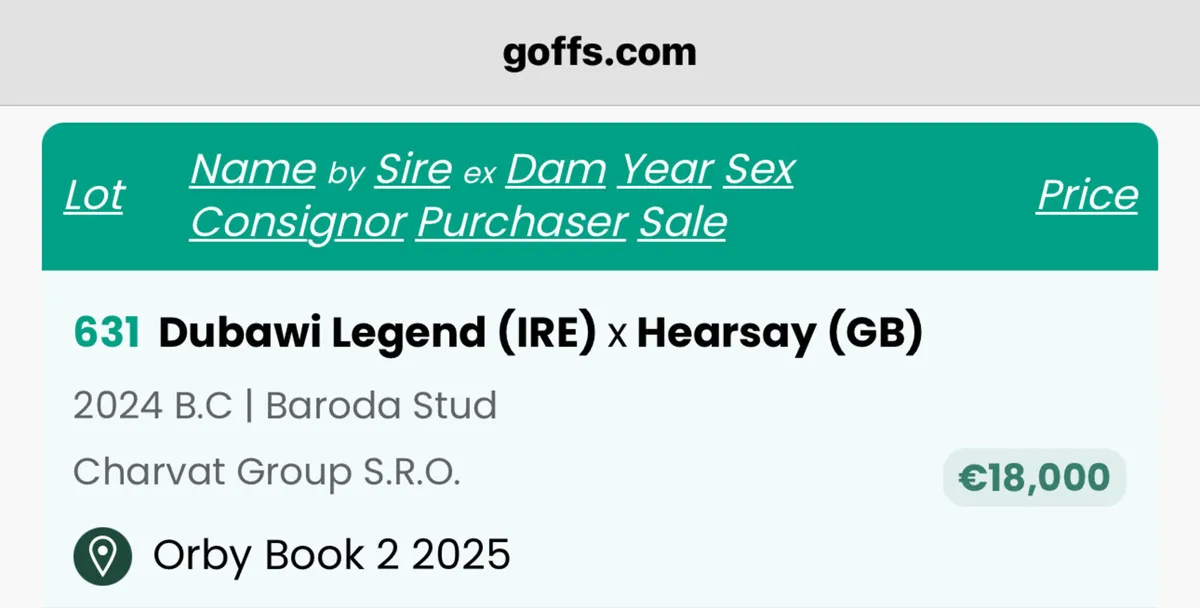Open the Orby Book 2 2025 sale
The width and height of the screenshot is (1200, 608).
[331, 555]
